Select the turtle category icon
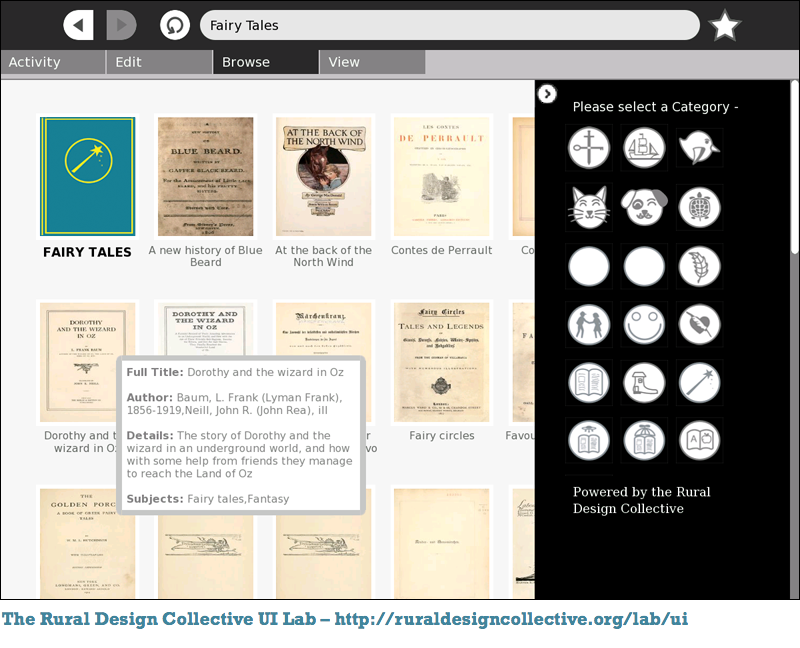Image resolution: width=800 pixels, height=648 pixels. click(x=700, y=207)
